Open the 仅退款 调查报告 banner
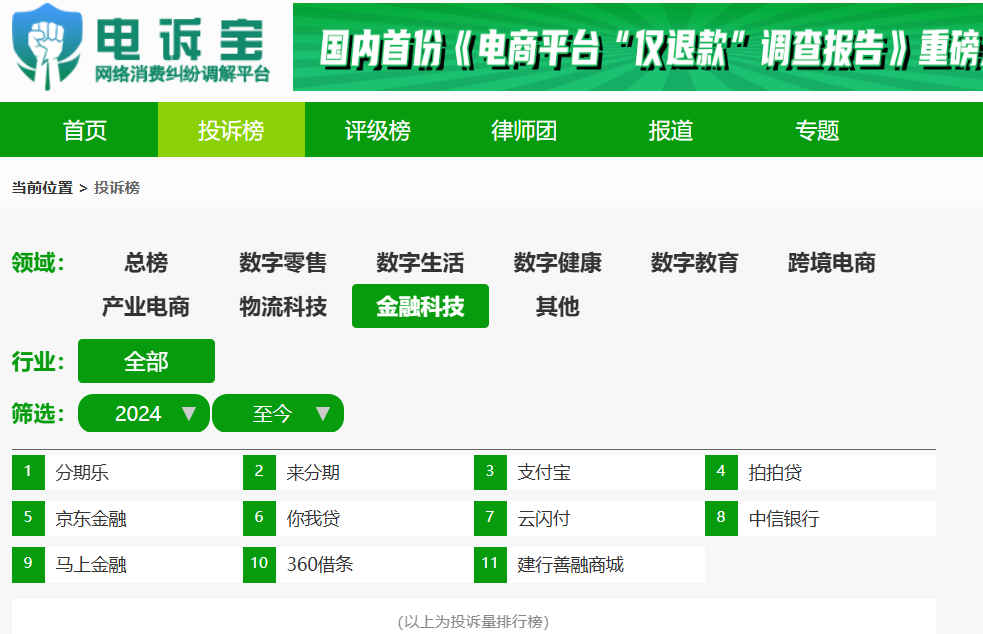 pyautogui.click(x=638, y=47)
